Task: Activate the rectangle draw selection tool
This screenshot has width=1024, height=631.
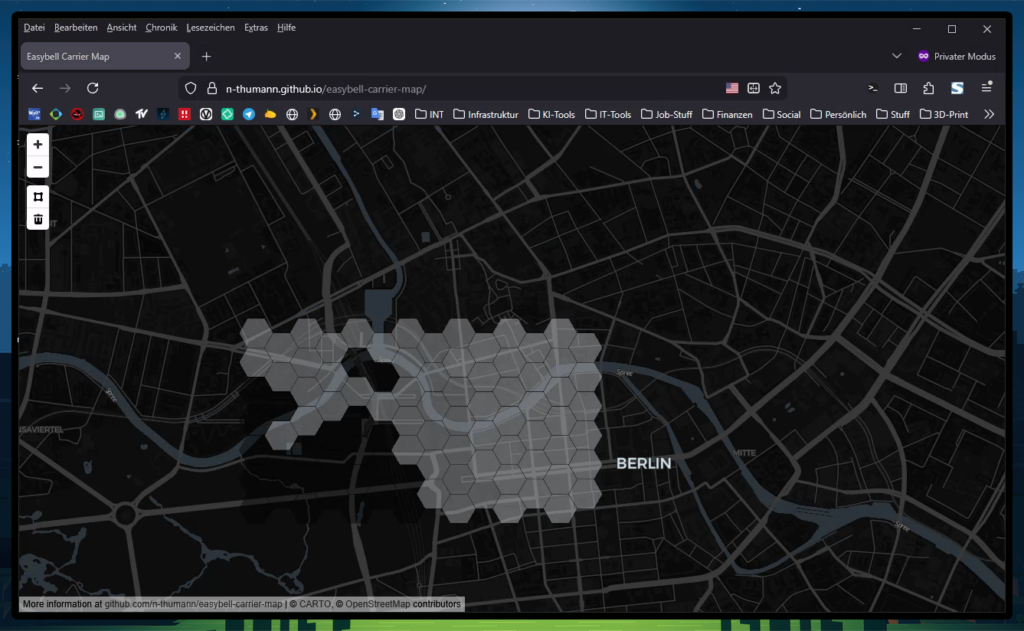Action: point(38,196)
